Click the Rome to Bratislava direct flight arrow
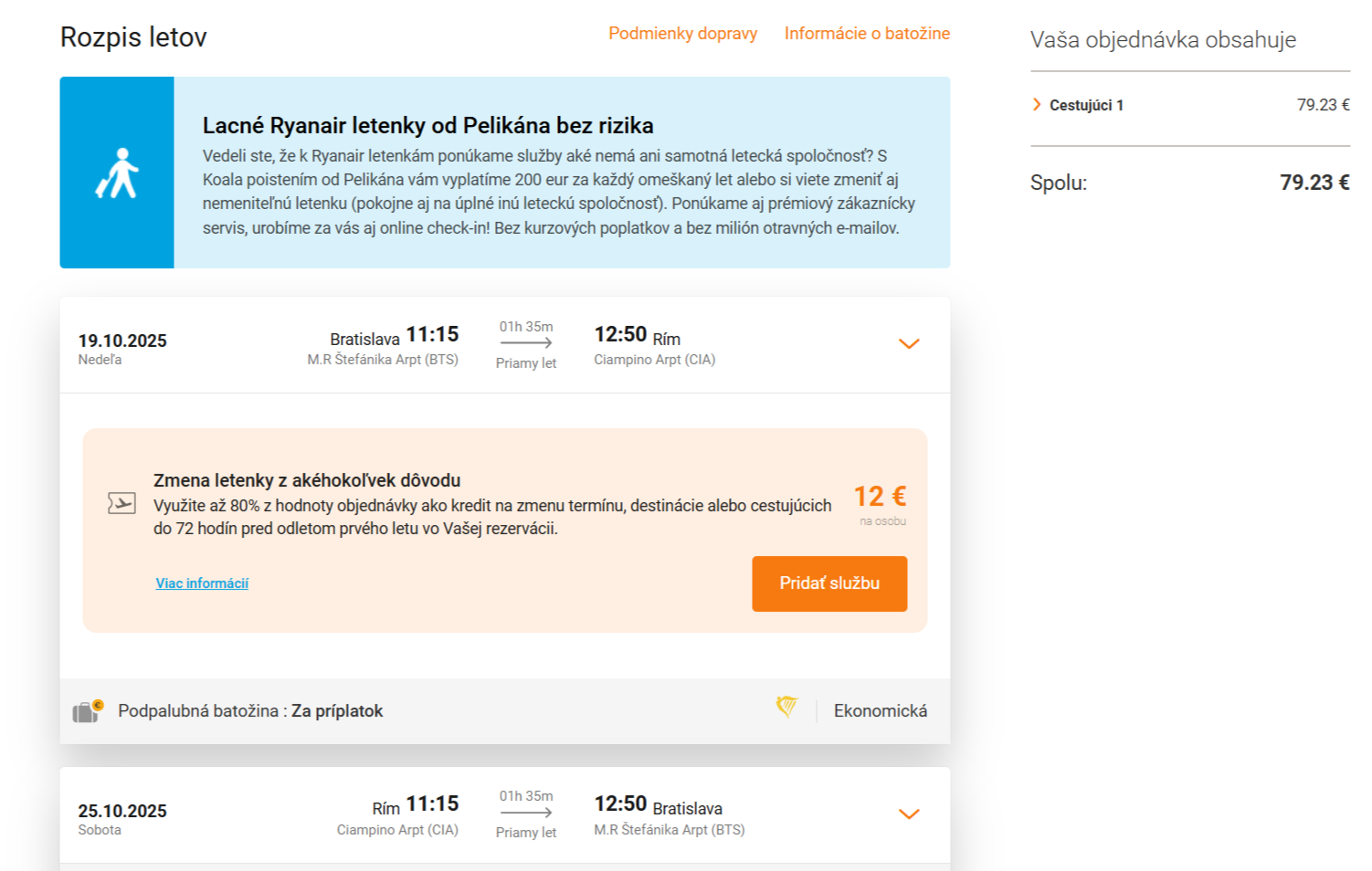1372x871 pixels. (526, 813)
